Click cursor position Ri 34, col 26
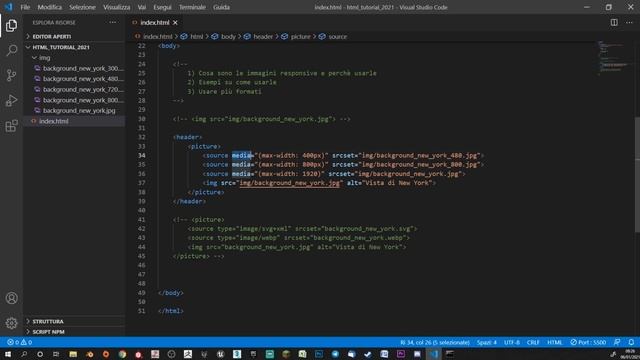 pos(435,342)
